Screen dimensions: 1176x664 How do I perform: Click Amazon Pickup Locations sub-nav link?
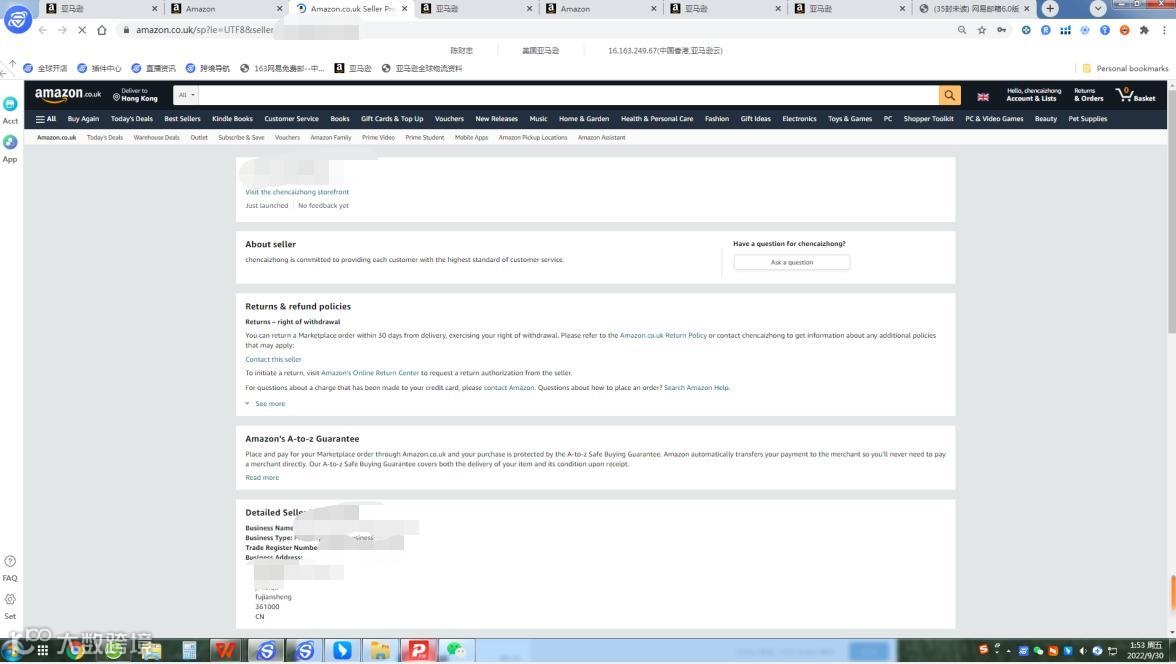coord(532,138)
